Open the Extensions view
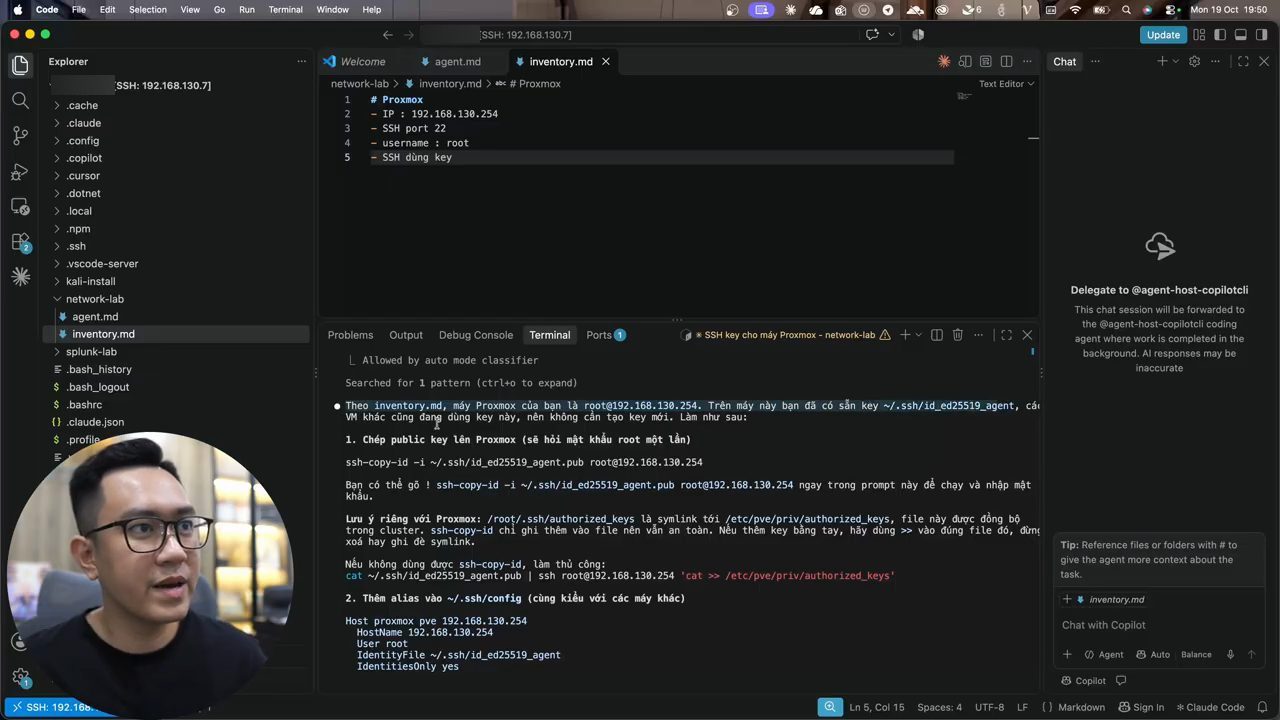Viewport: 1280px width, 720px height. click(x=20, y=242)
